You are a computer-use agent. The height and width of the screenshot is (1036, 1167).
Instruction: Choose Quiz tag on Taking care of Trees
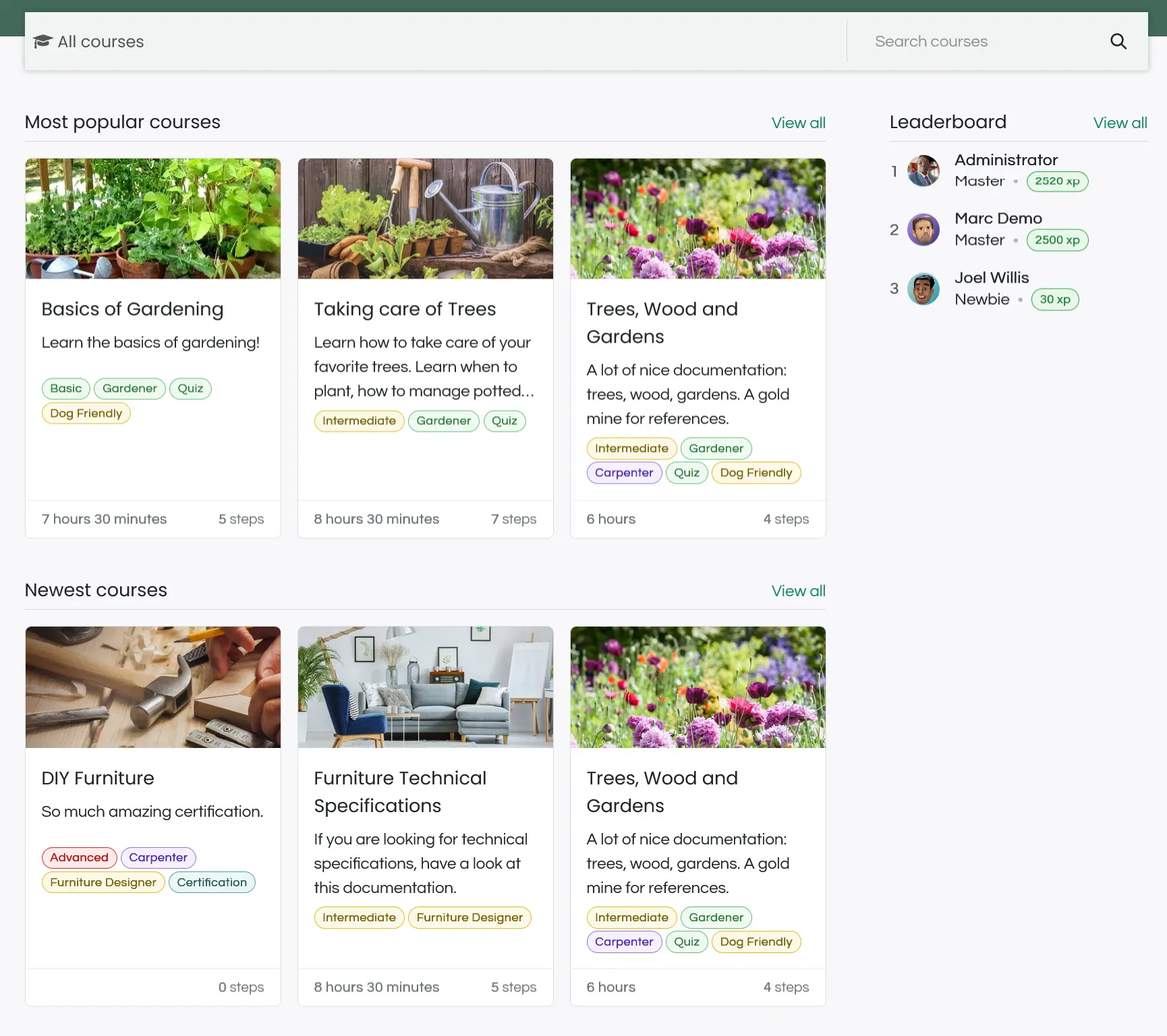tap(504, 421)
